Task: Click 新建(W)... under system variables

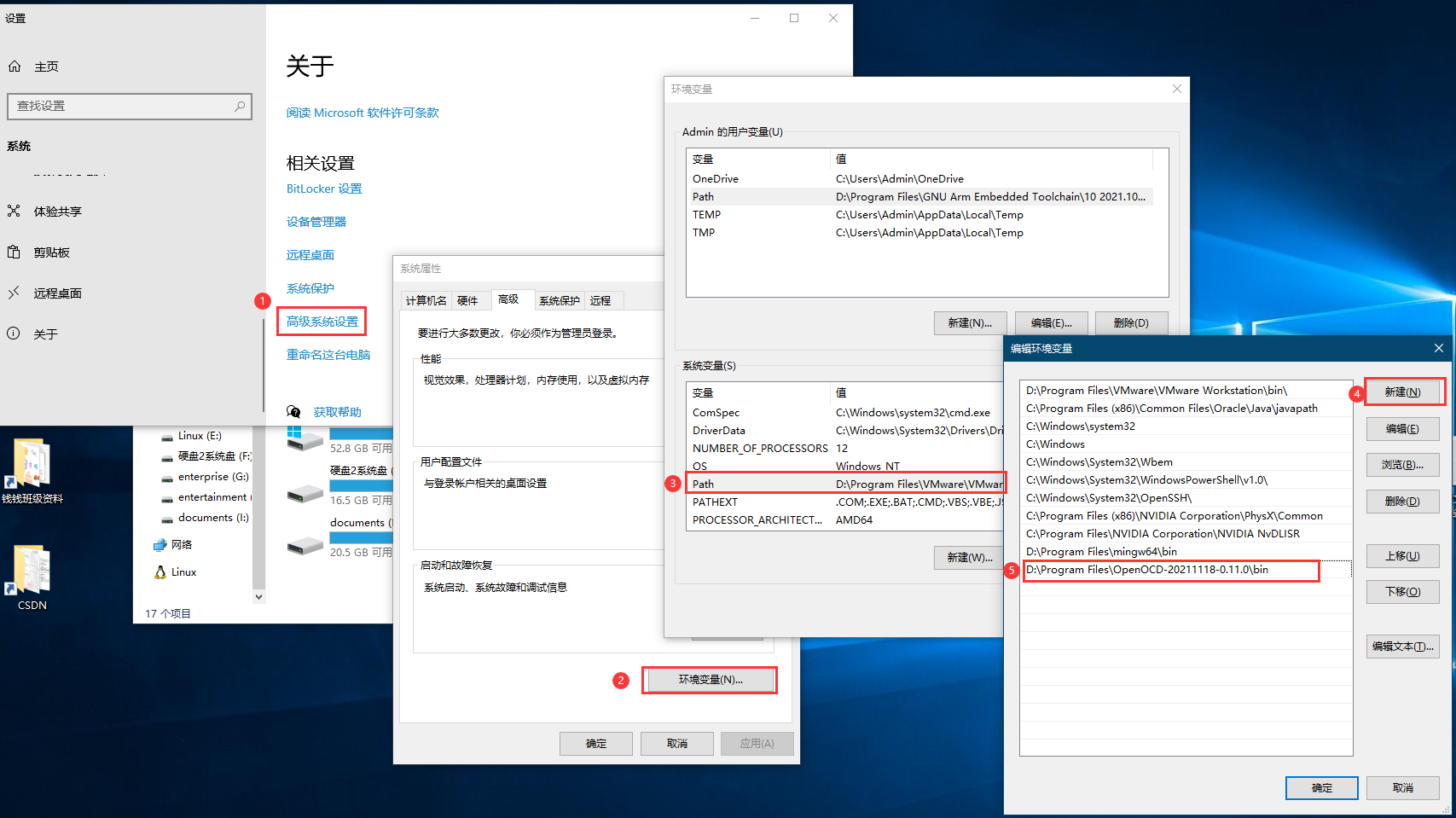Action: click(x=970, y=557)
